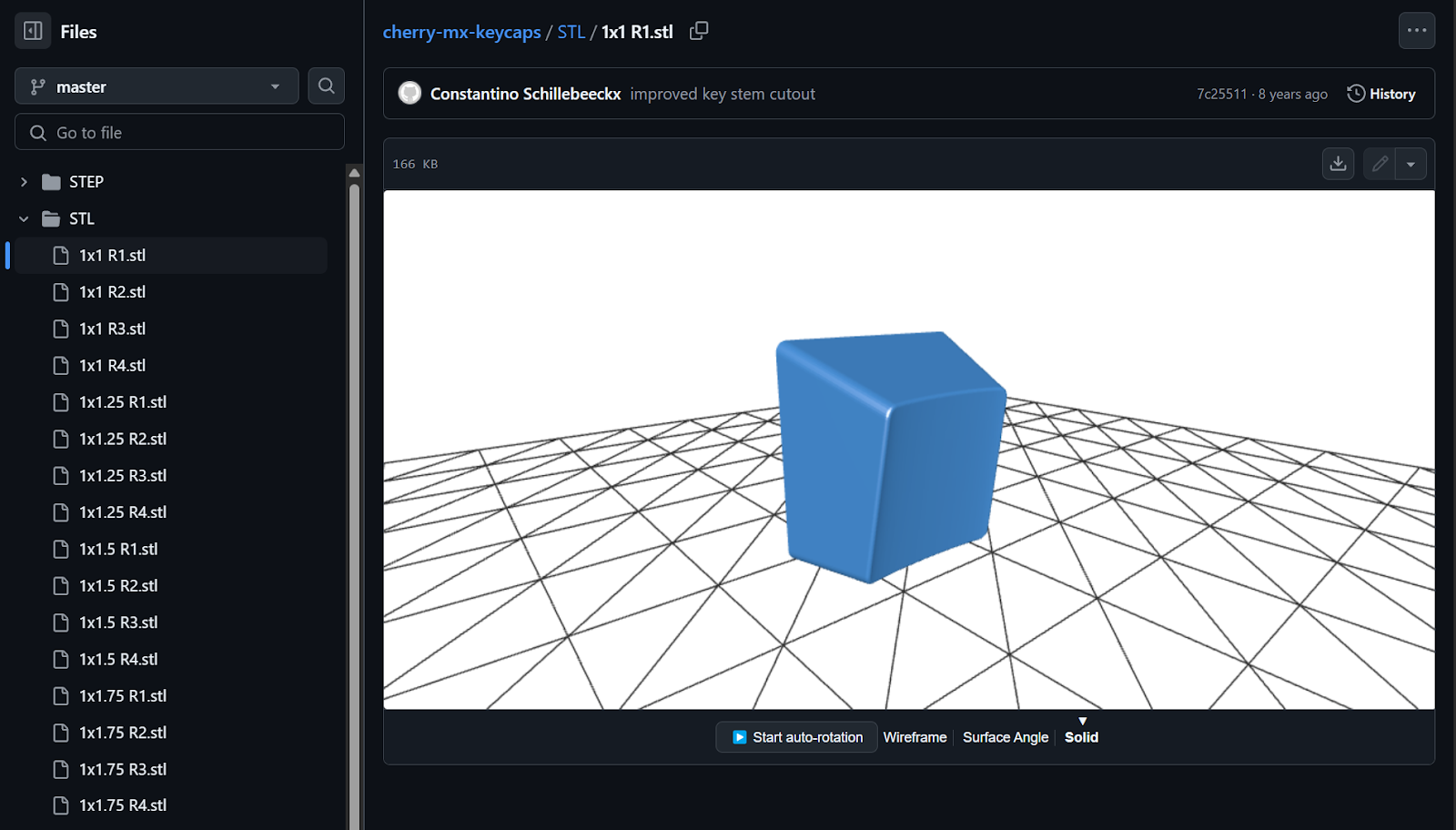Download the raw STL file
1456x830 pixels.
[1338, 164]
